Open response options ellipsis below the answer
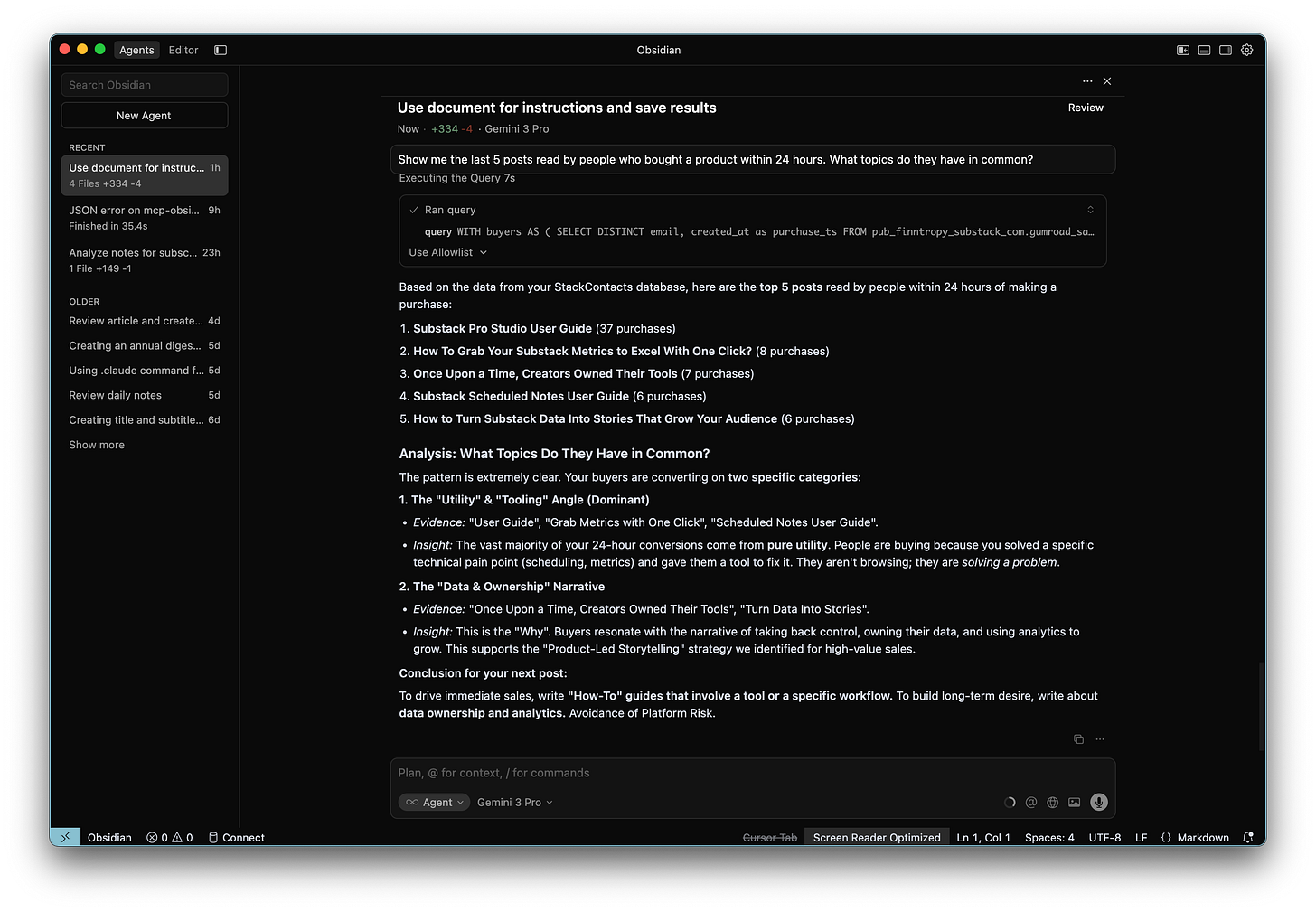The width and height of the screenshot is (1316, 912). pyautogui.click(x=1100, y=739)
